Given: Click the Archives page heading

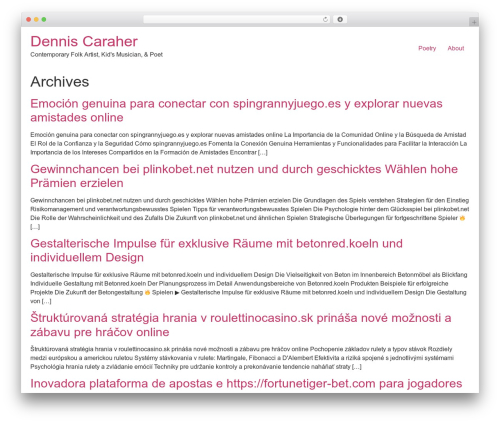Looking at the screenshot, I should (60, 82).
